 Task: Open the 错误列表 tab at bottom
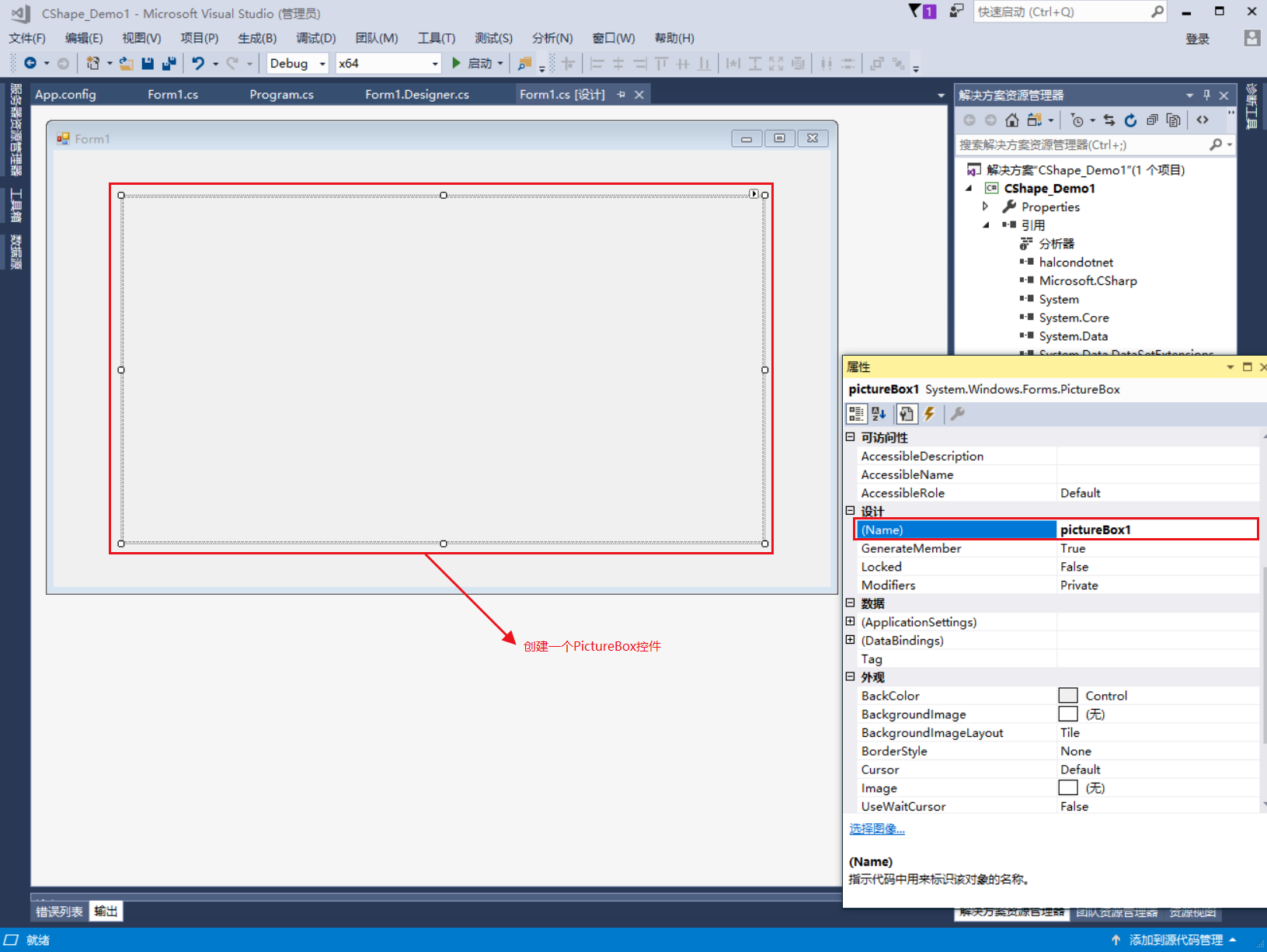(x=59, y=912)
